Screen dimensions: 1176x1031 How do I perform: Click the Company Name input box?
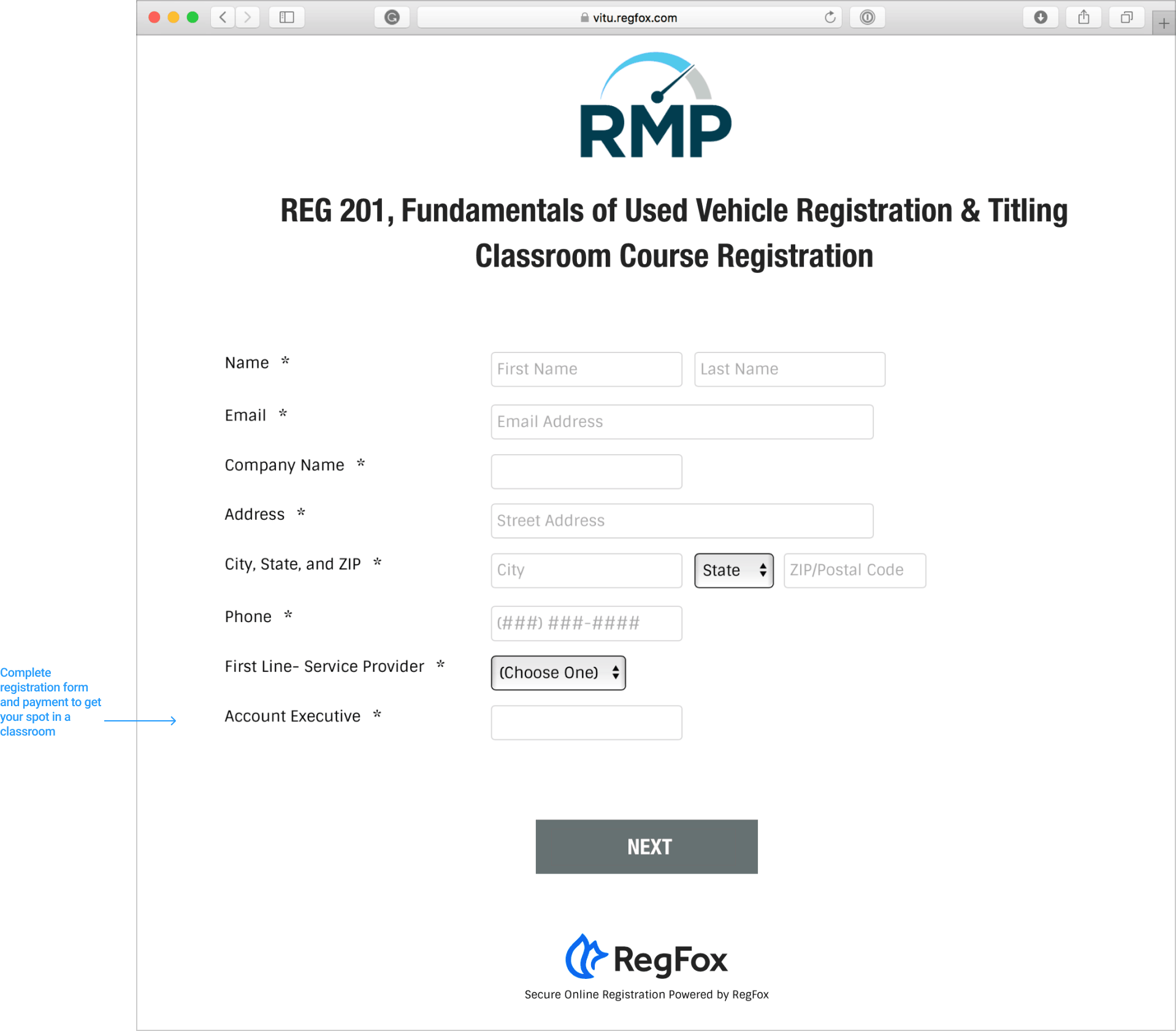pos(586,471)
